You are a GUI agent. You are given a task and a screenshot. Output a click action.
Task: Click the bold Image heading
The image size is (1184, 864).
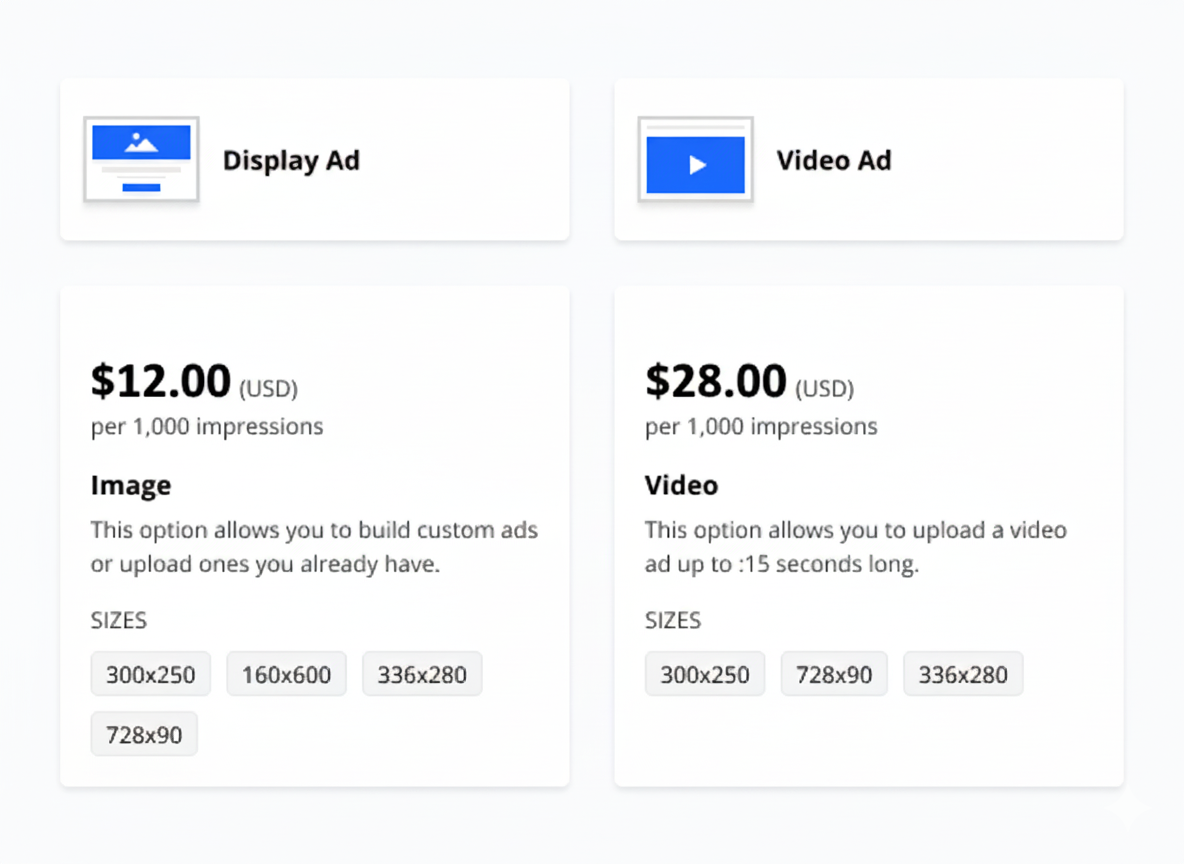(x=131, y=485)
